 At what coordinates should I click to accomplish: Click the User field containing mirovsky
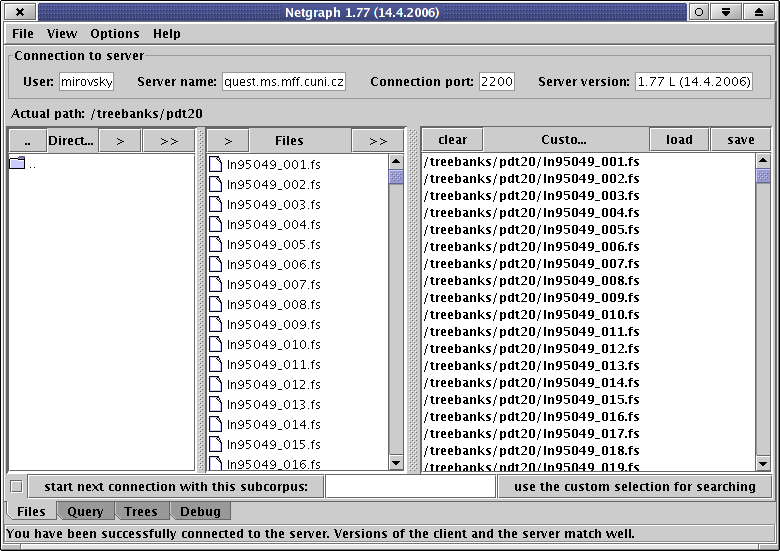pos(87,82)
